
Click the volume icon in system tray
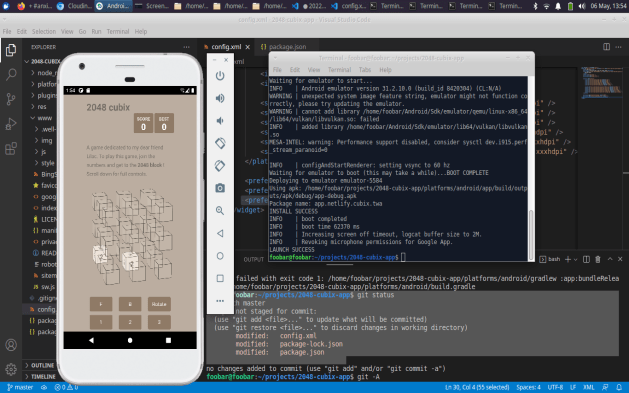[x=582, y=6]
